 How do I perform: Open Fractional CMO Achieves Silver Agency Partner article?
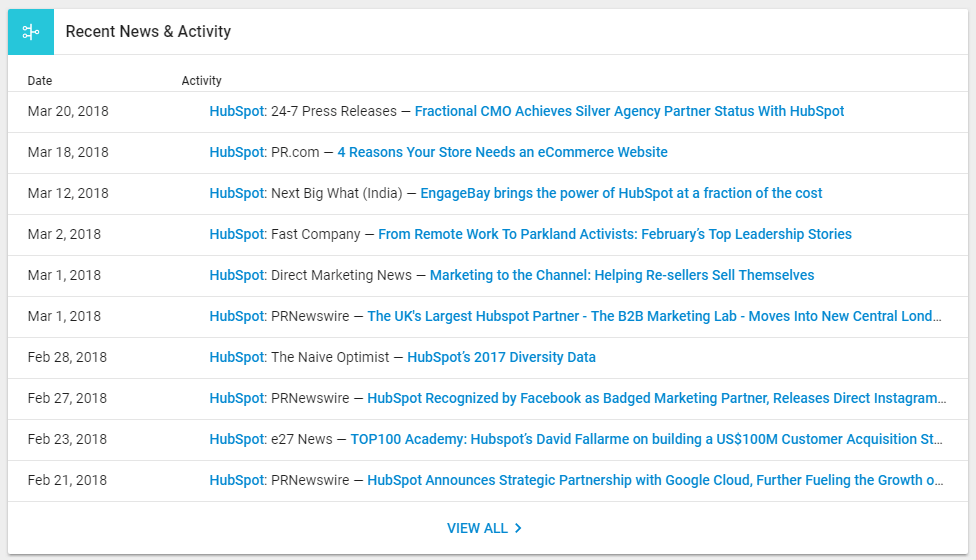tap(629, 111)
